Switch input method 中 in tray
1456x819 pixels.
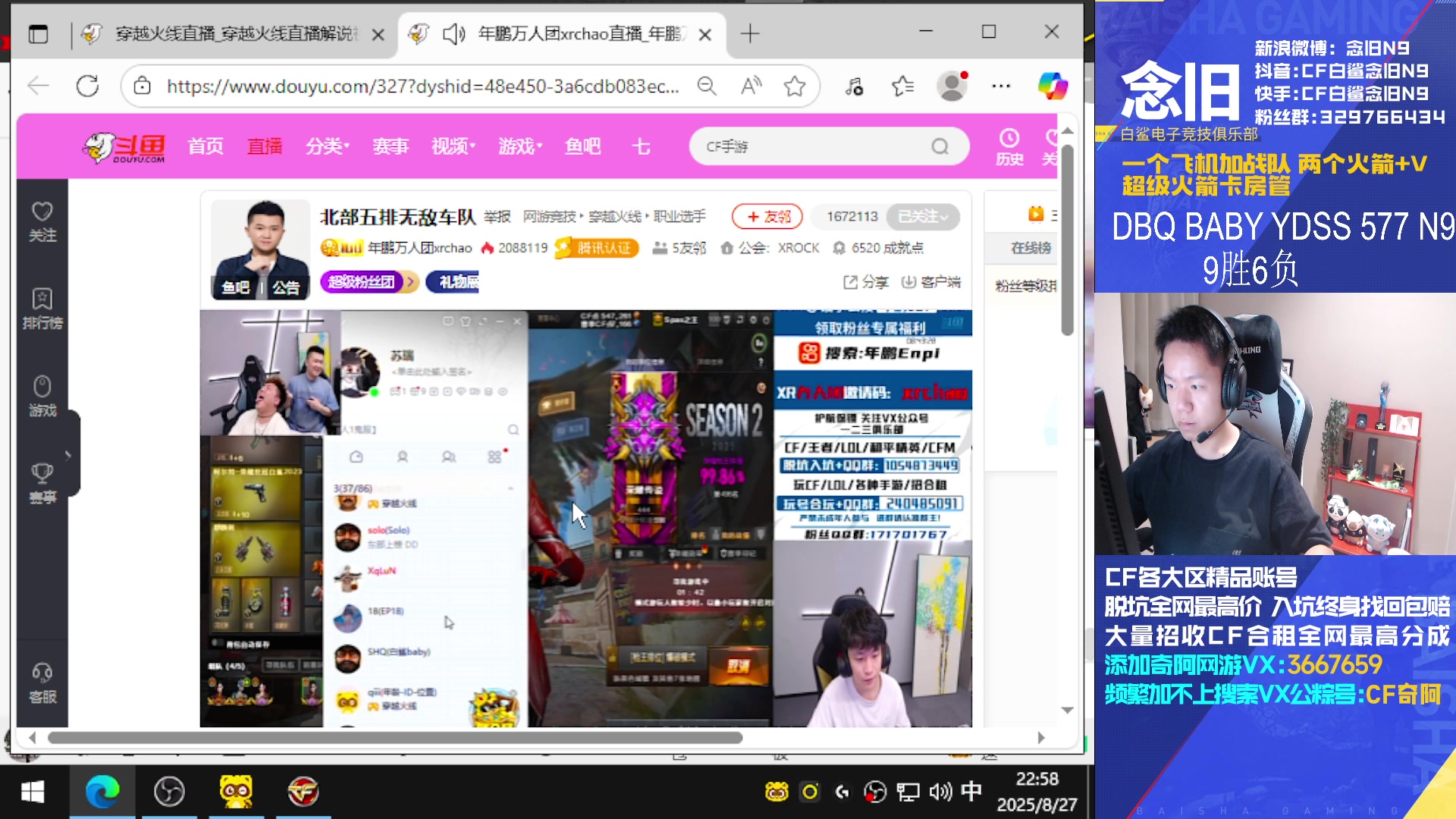tap(971, 792)
